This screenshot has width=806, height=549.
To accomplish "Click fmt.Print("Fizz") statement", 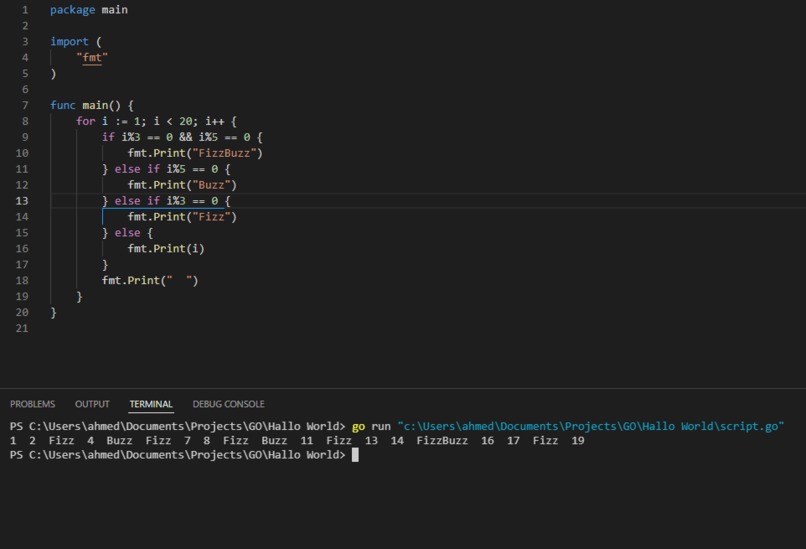I will [182, 217].
